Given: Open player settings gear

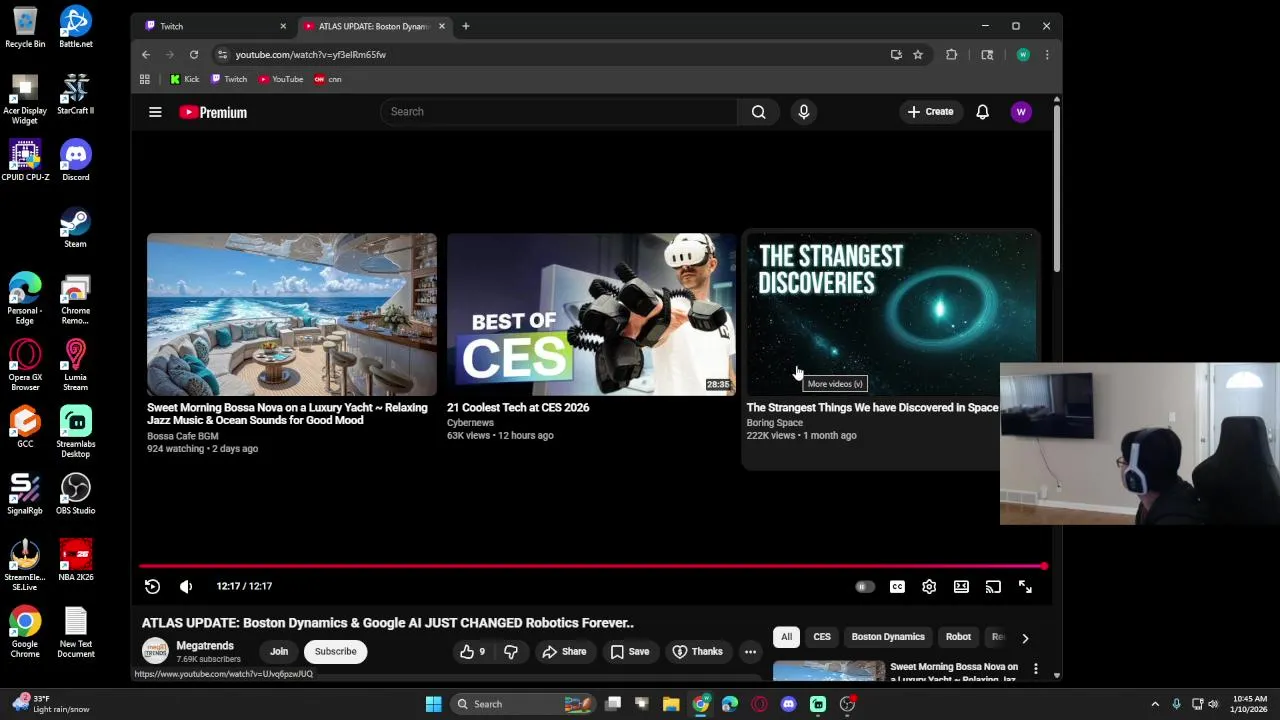Looking at the screenshot, I should point(929,587).
